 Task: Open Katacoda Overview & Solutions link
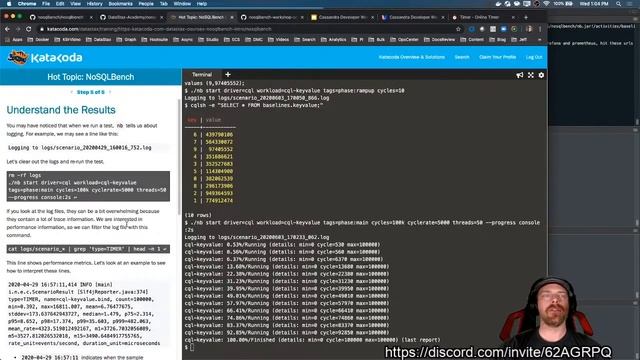point(411,57)
